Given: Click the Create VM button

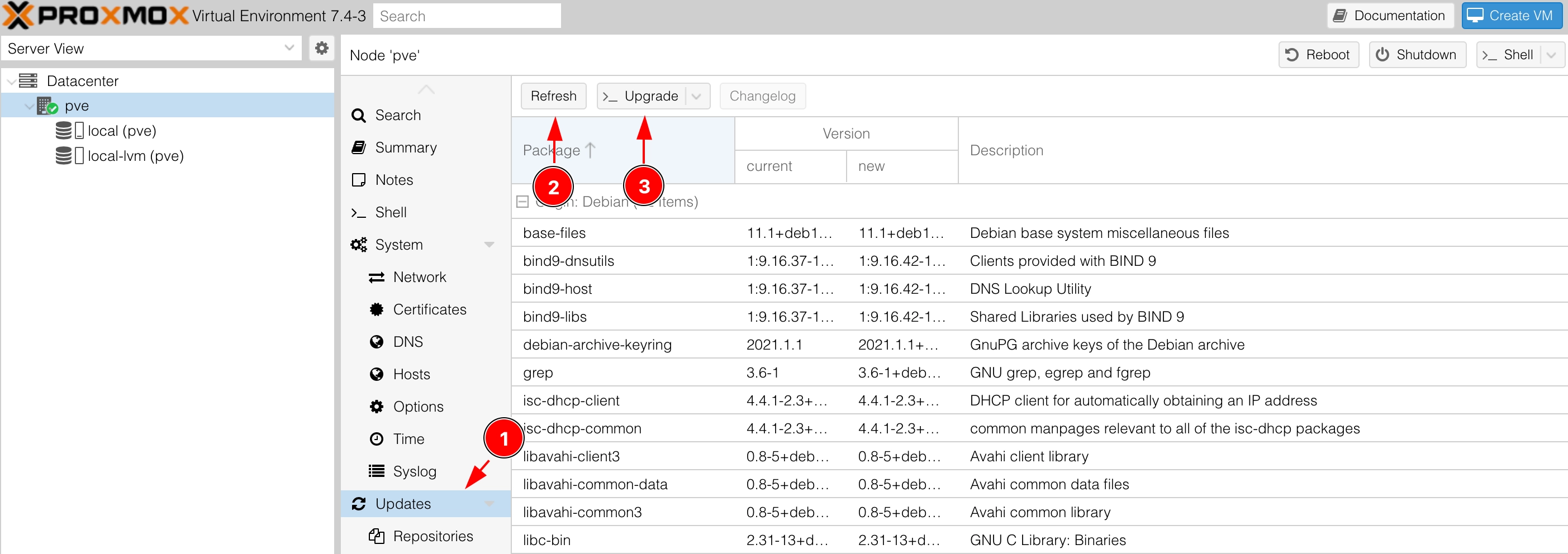Looking at the screenshot, I should 1512,15.
